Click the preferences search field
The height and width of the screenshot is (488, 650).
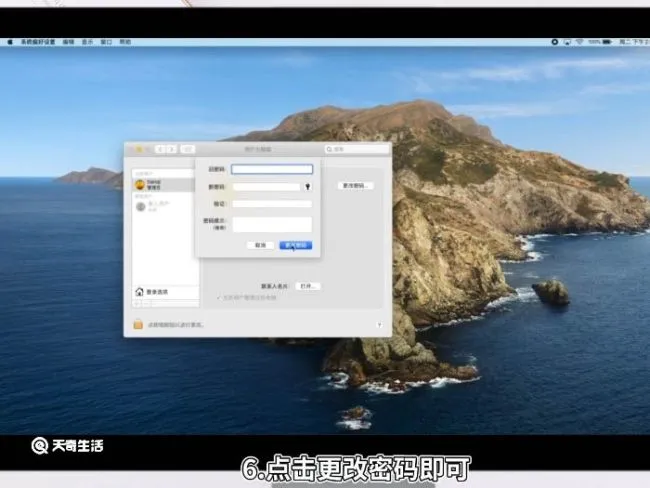pyautogui.click(x=357, y=149)
